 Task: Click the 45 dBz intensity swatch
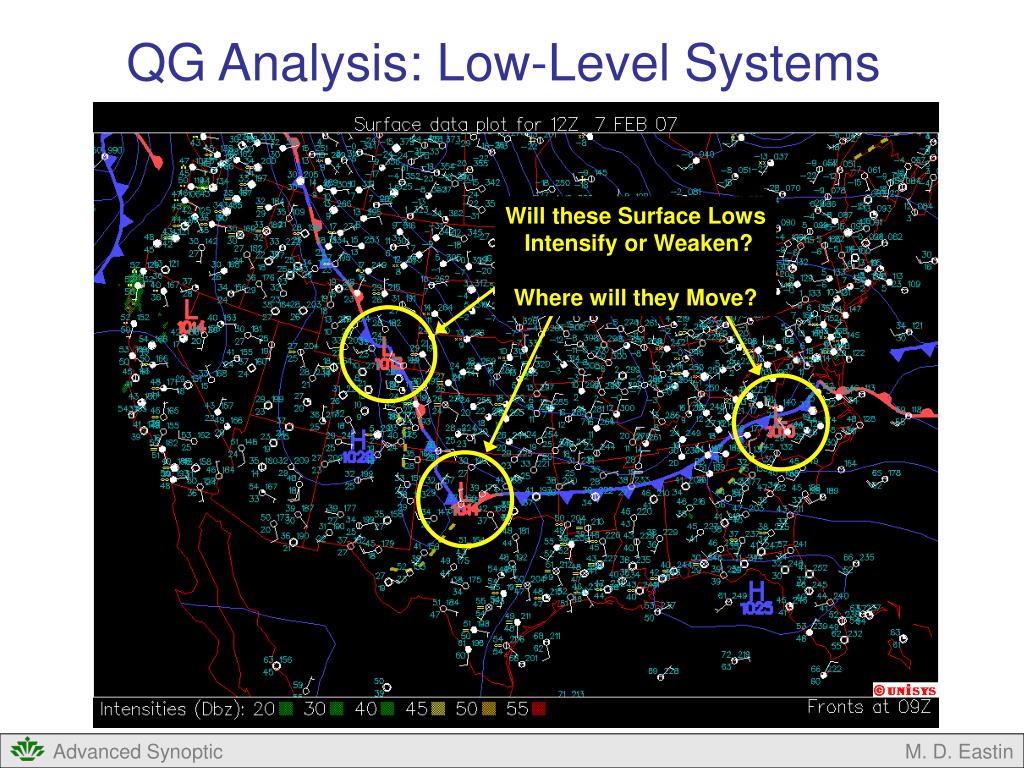[438, 709]
